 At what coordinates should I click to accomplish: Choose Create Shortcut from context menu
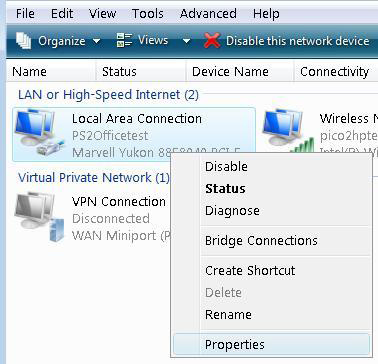[271, 270]
